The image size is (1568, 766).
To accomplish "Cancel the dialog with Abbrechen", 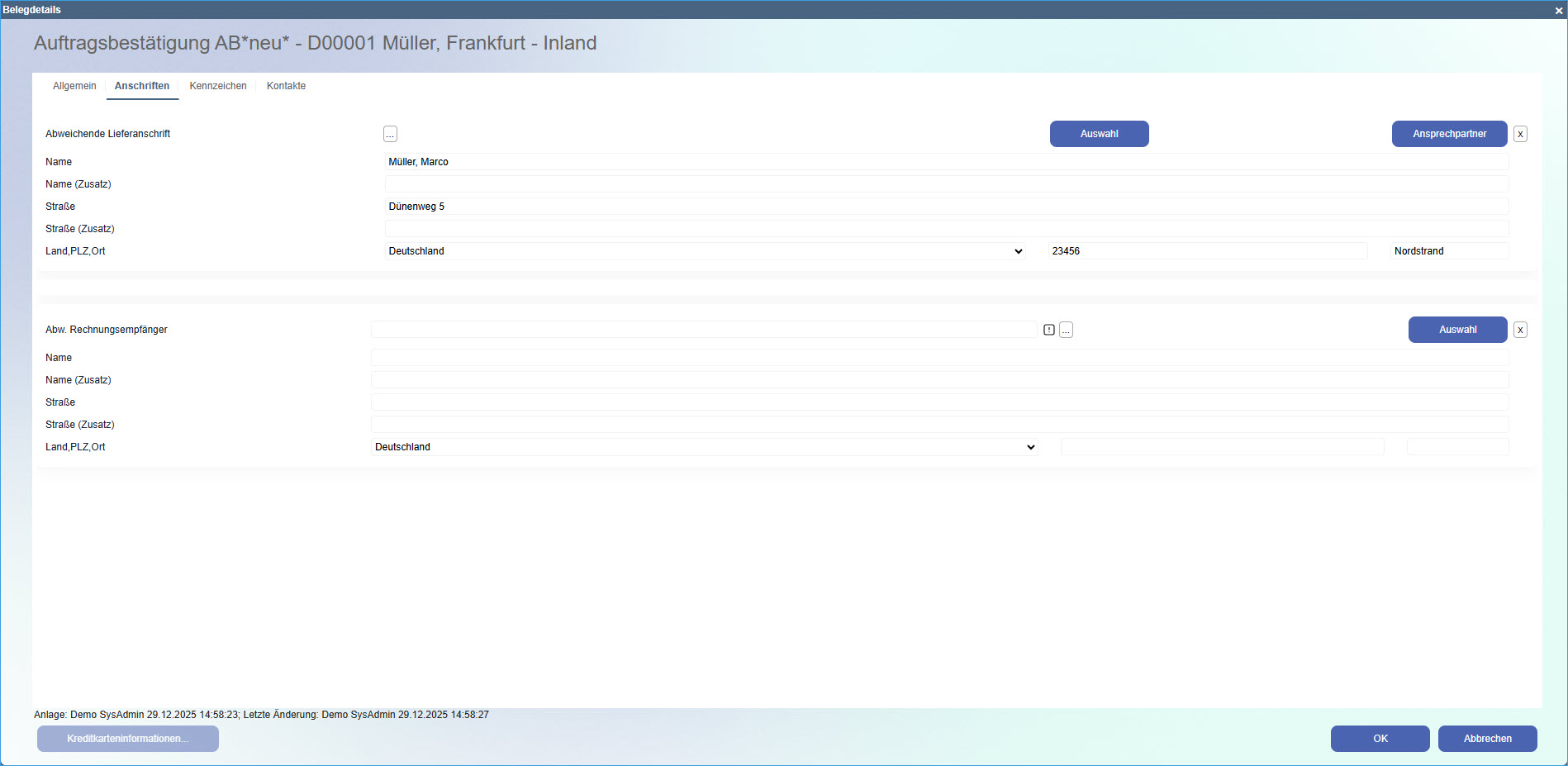I will tap(1487, 738).
